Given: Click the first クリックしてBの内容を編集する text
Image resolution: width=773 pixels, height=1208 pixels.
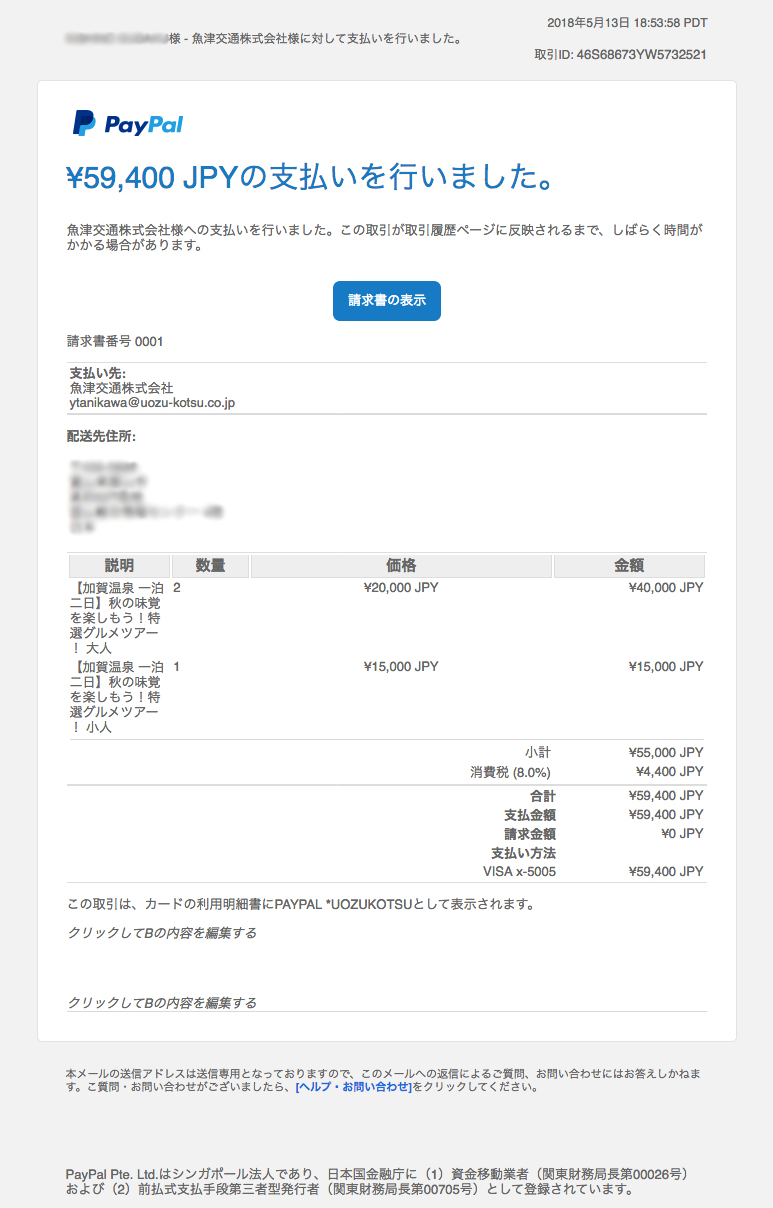Looking at the screenshot, I should pyautogui.click(x=162, y=933).
